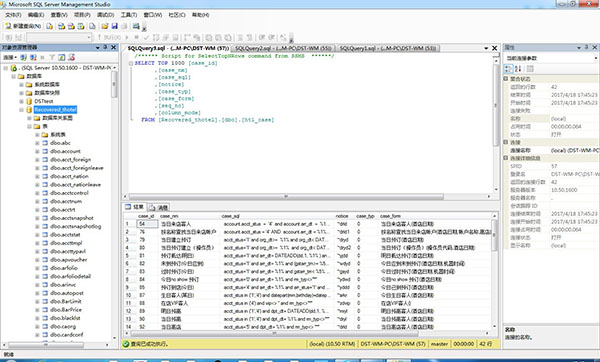Screen dimensions: 600x362
Task: Switch to the SQLQuery1.sql tab
Action: click(x=388, y=48)
